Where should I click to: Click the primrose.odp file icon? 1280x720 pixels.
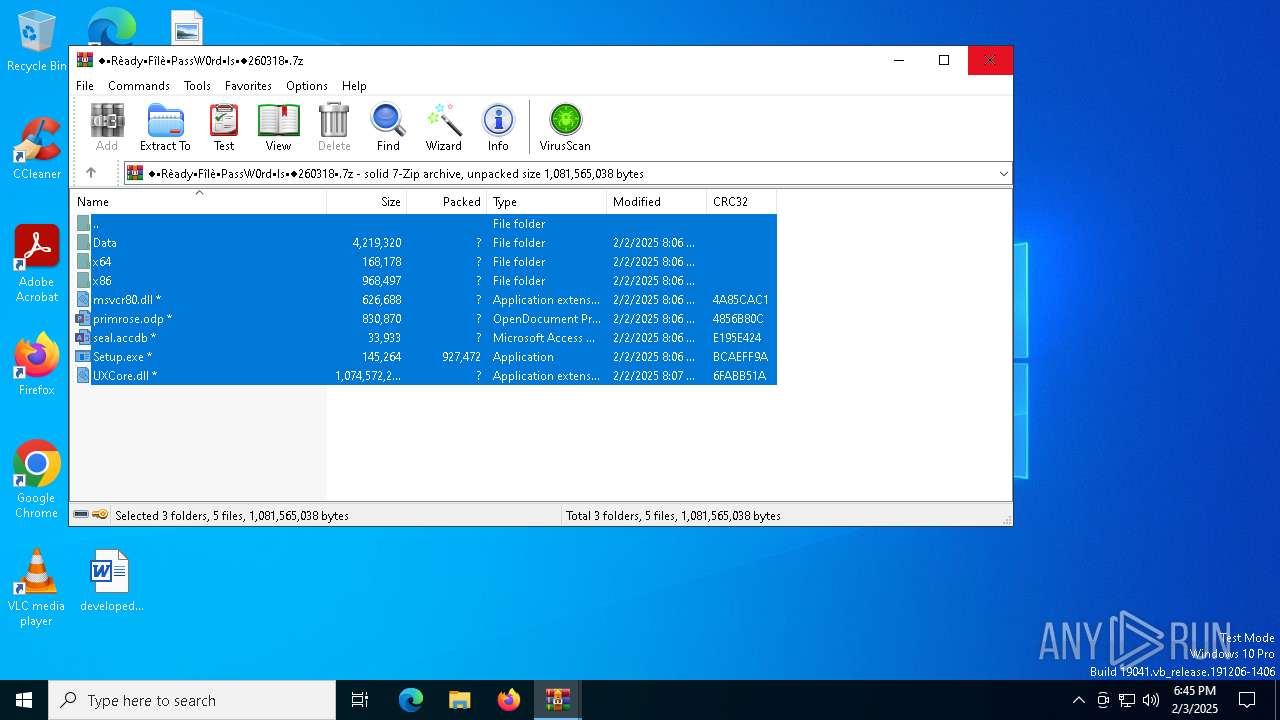pyautogui.click(x=83, y=319)
